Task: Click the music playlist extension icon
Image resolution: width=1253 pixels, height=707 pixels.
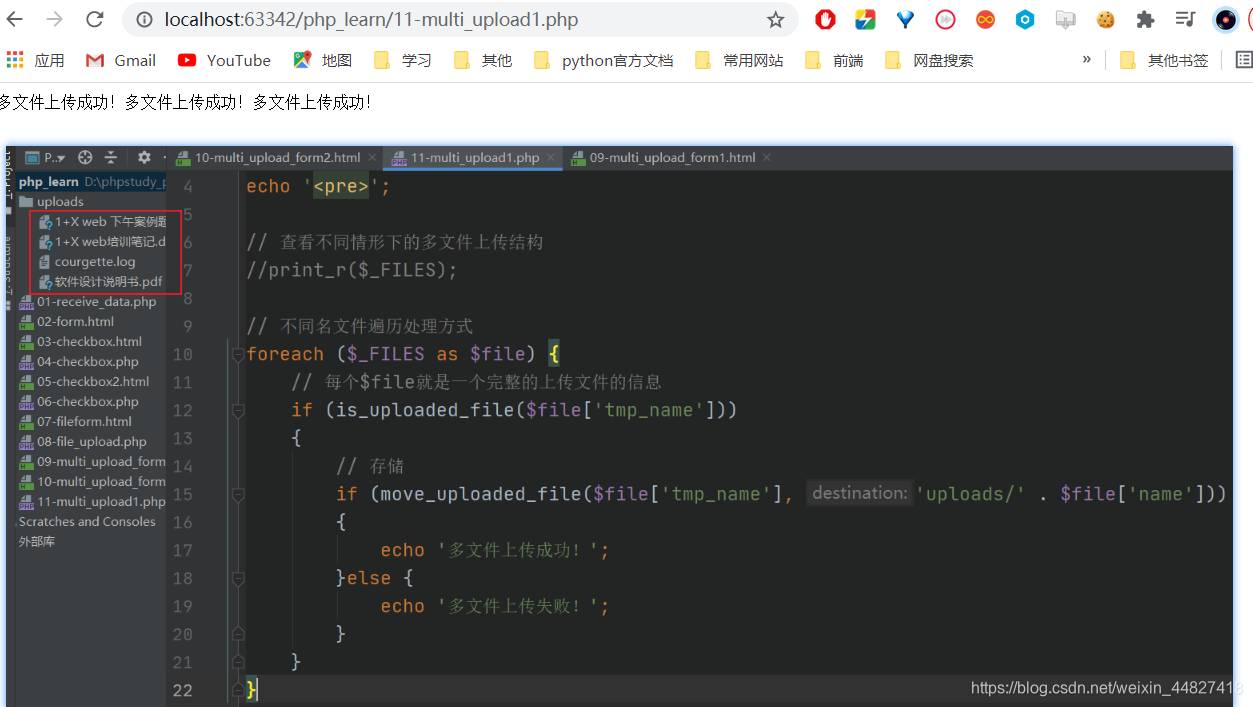Action: pyautogui.click(x=1184, y=19)
